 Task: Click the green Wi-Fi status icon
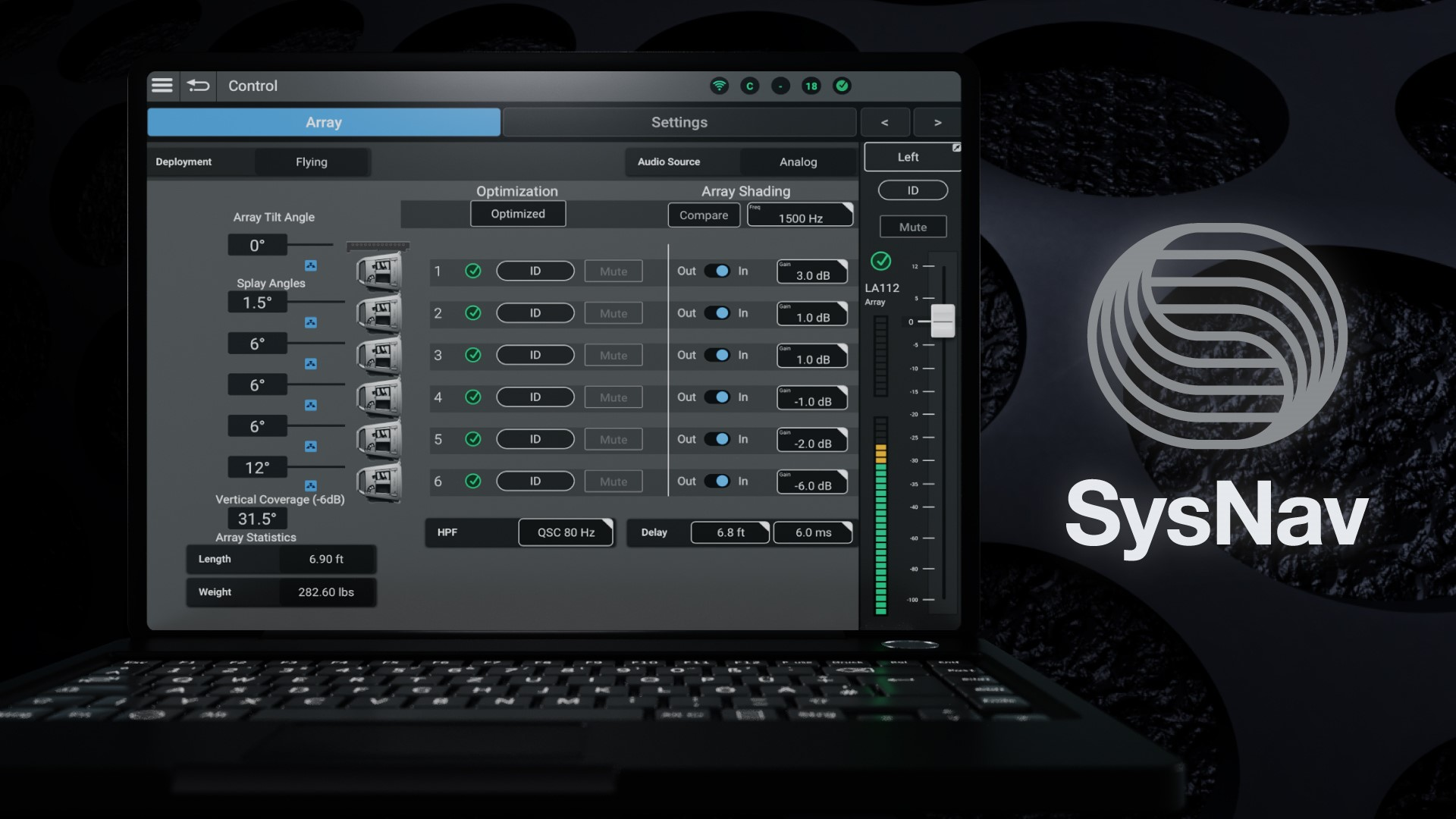719,86
